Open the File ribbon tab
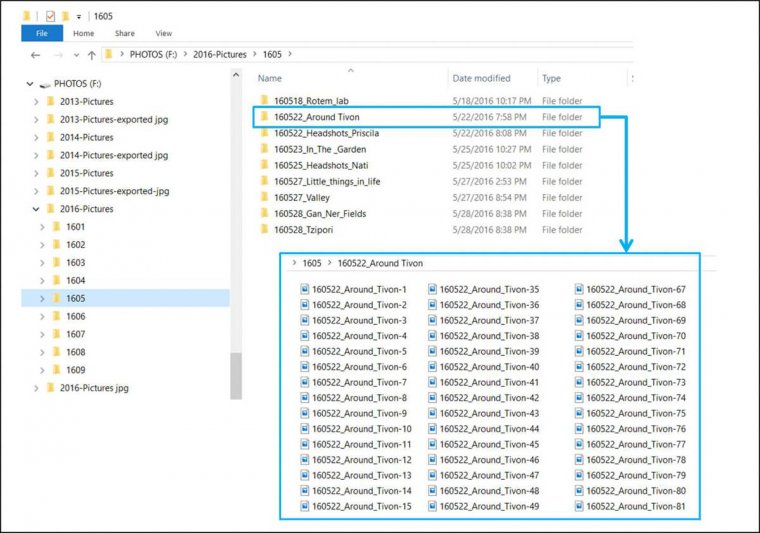The width and height of the screenshot is (760, 533). click(42, 33)
